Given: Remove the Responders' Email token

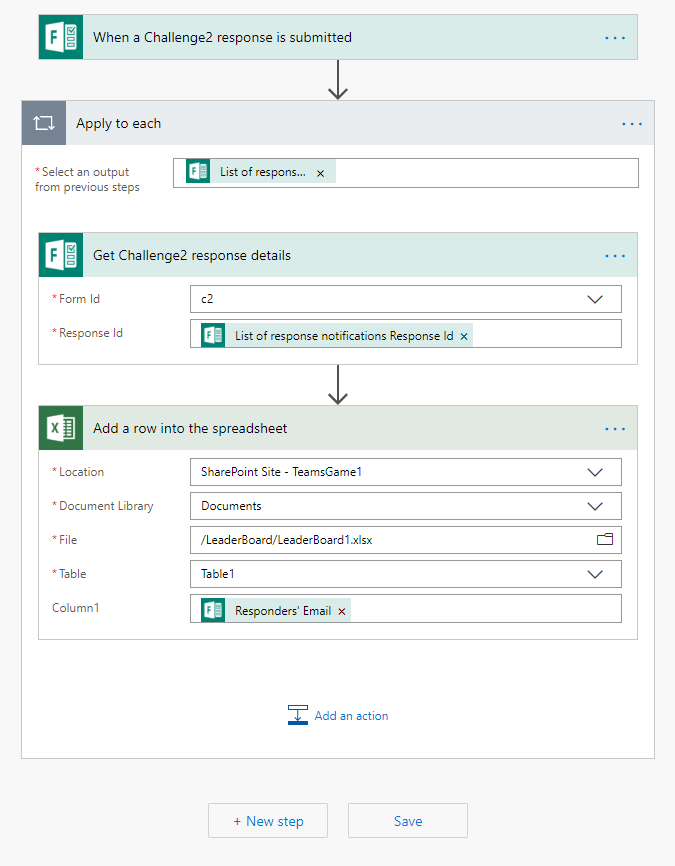Looking at the screenshot, I should pos(342,611).
